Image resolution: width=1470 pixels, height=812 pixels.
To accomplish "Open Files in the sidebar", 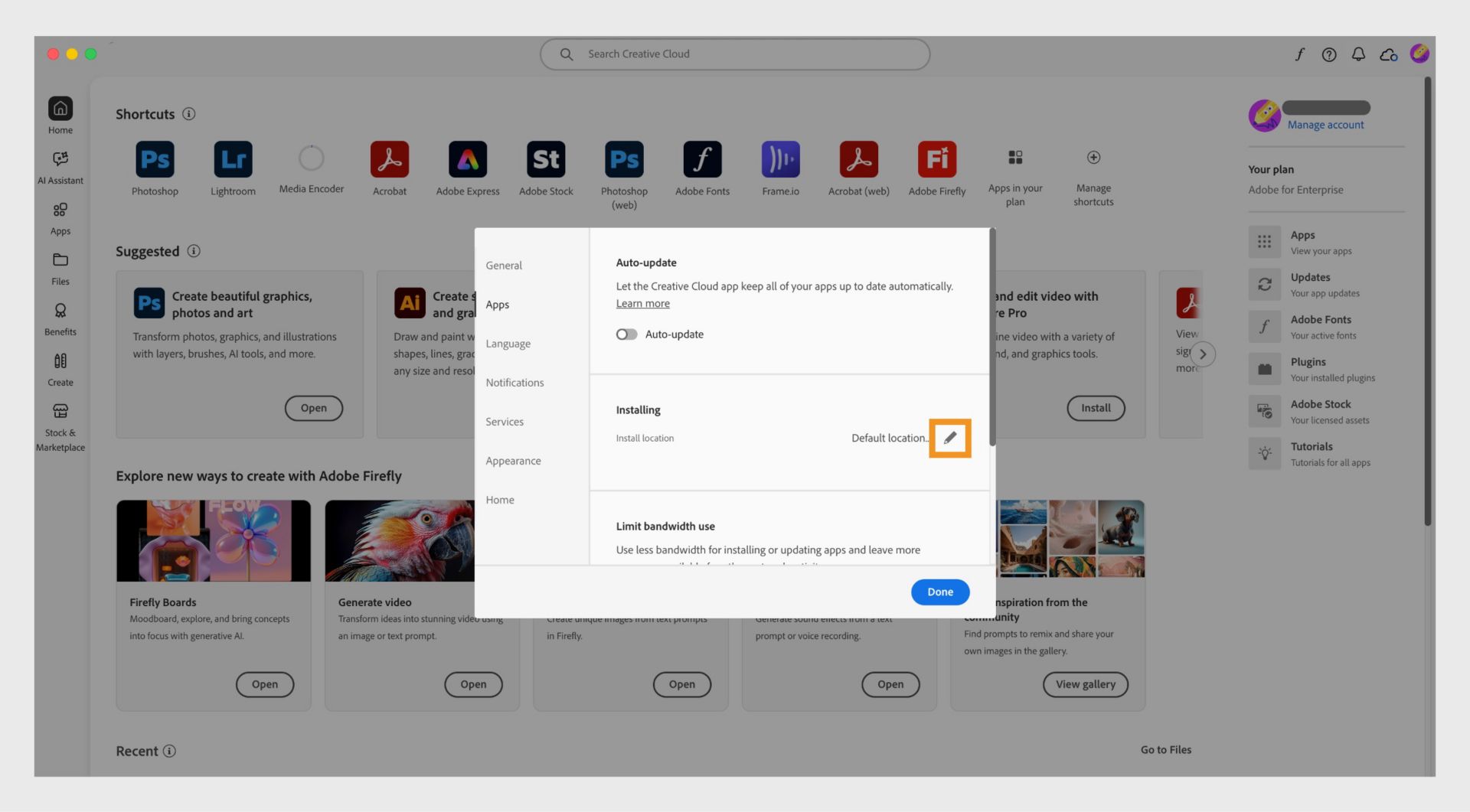I will (60, 269).
